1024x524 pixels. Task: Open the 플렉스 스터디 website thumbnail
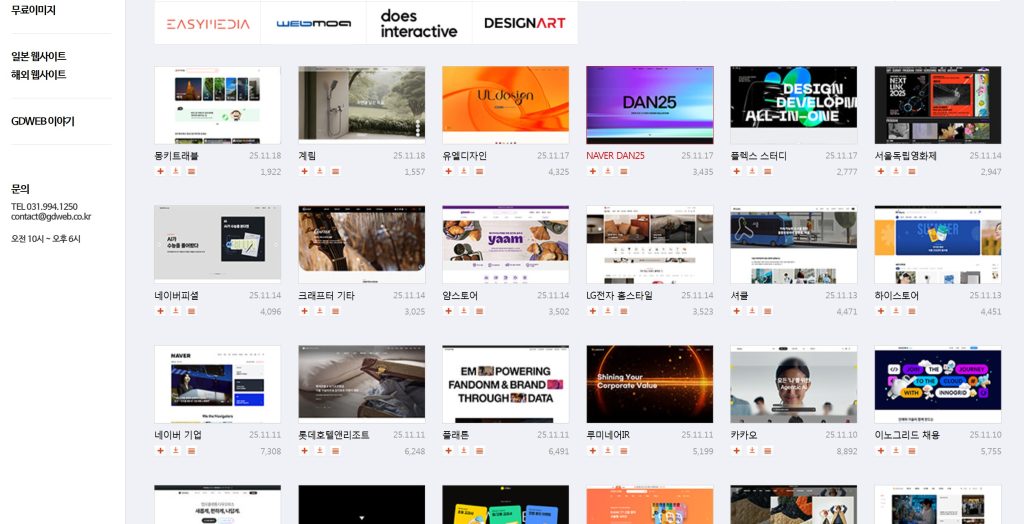pos(793,105)
